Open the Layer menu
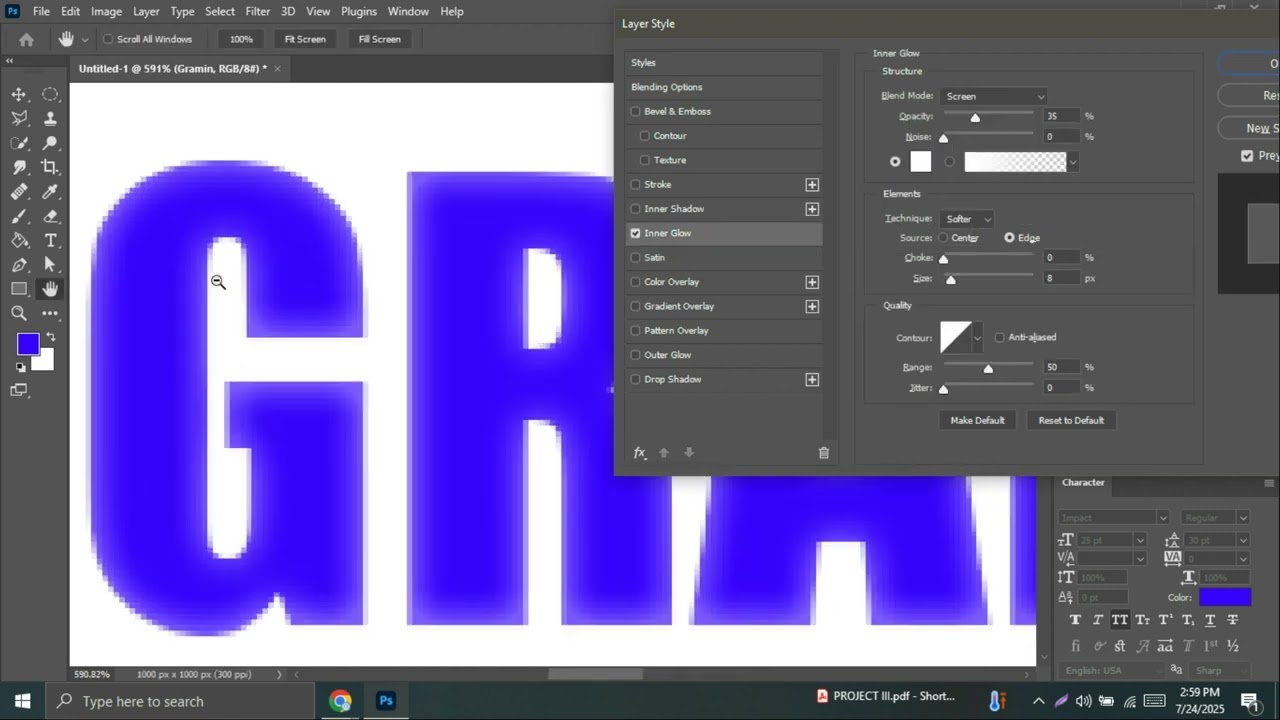The width and height of the screenshot is (1280, 720). point(146,11)
